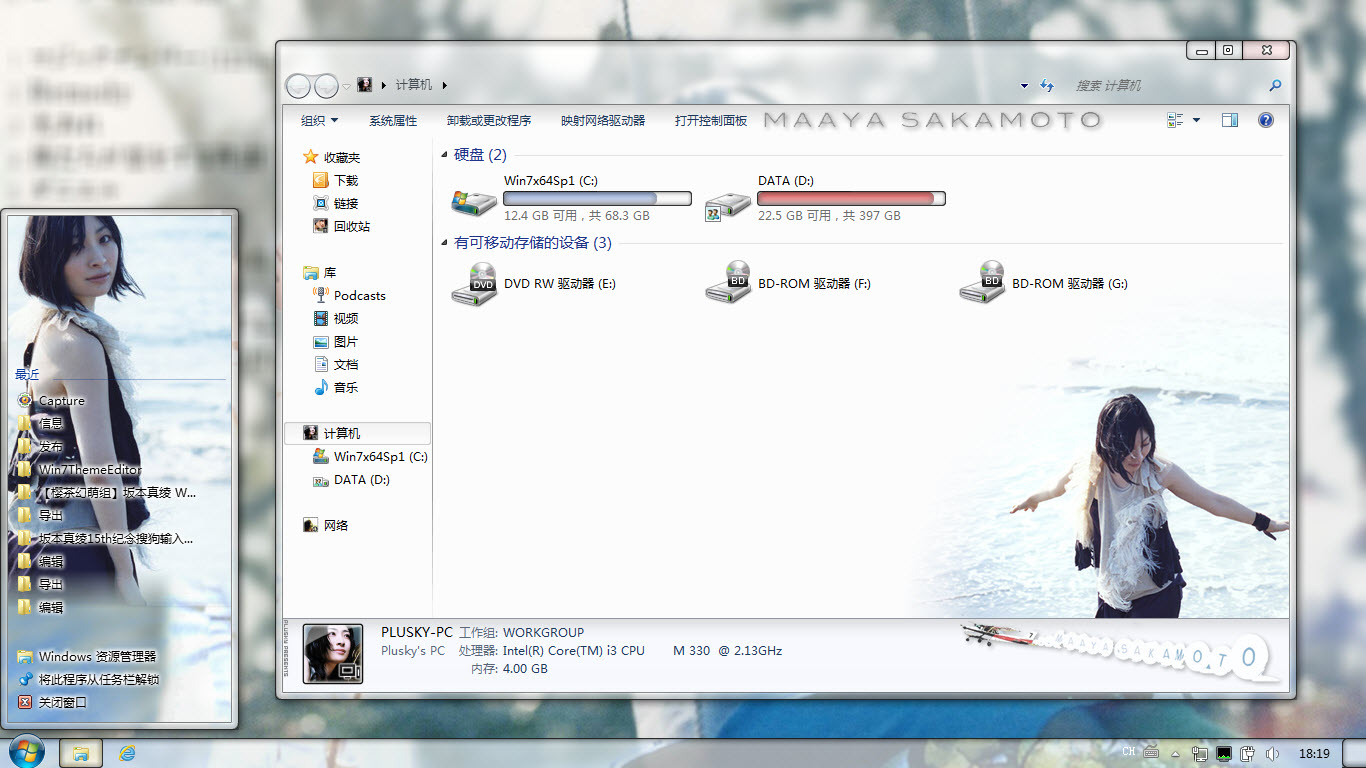Click the PLUSKY-PC computer thumbnail
The height and width of the screenshot is (768, 1366).
333,654
